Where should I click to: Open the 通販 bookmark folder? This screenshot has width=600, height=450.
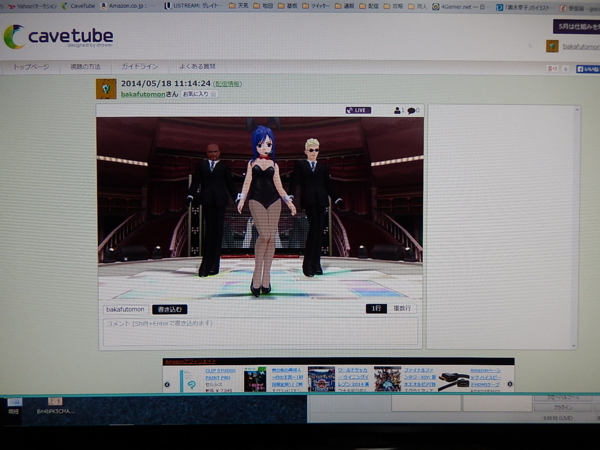pyautogui.click(x=344, y=6)
